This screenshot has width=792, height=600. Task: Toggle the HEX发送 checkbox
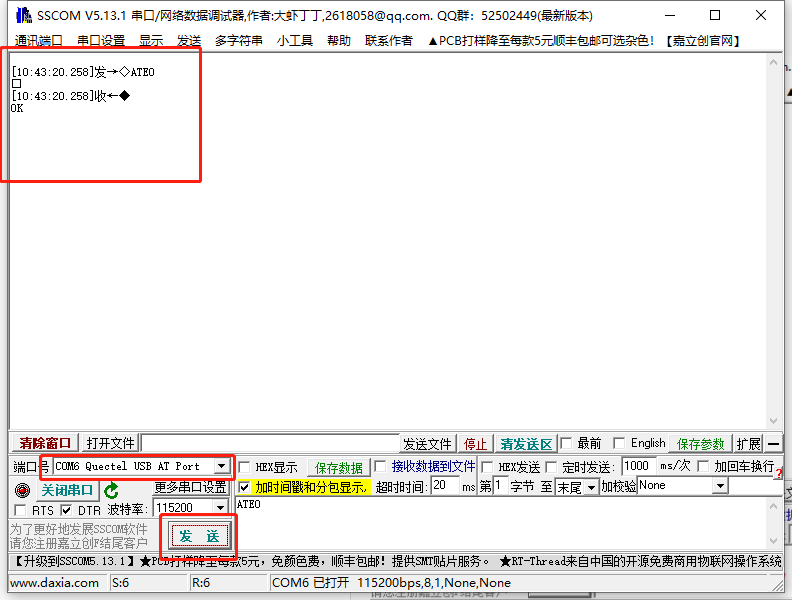pyautogui.click(x=487, y=467)
